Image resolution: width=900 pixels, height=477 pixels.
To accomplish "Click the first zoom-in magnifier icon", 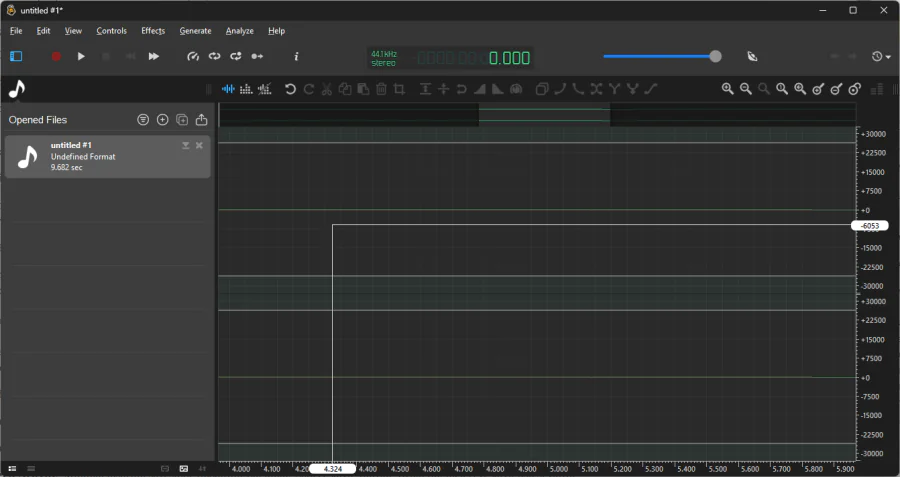I will [x=728, y=89].
